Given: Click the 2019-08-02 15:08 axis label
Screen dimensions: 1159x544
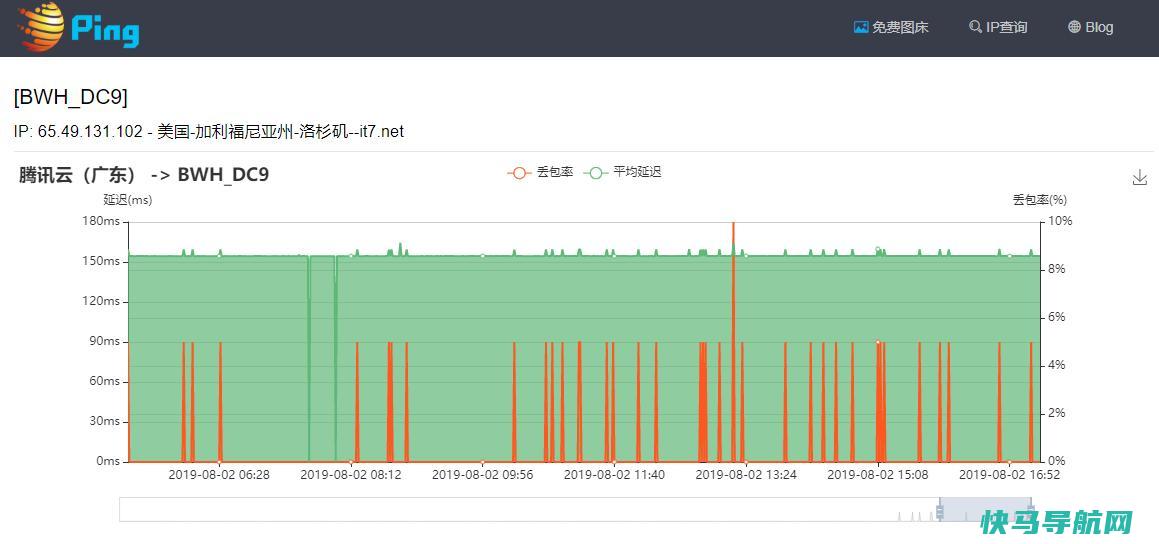Looking at the screenshot, I should [877, 475].
